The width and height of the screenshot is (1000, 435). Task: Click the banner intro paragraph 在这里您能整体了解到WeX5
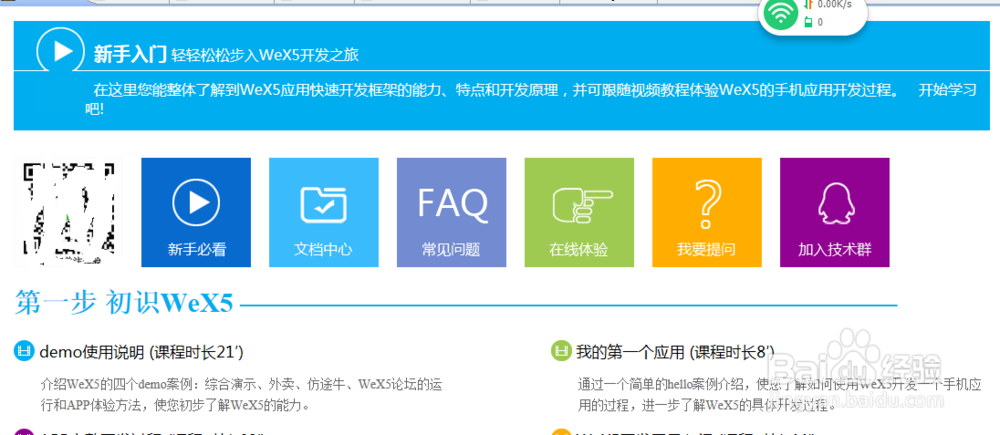531,99
